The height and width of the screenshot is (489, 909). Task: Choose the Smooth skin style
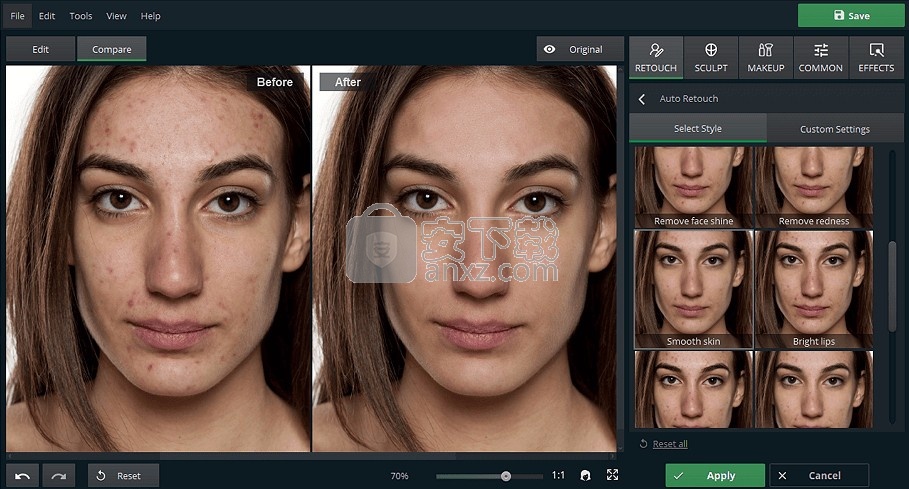click(693, 289)
